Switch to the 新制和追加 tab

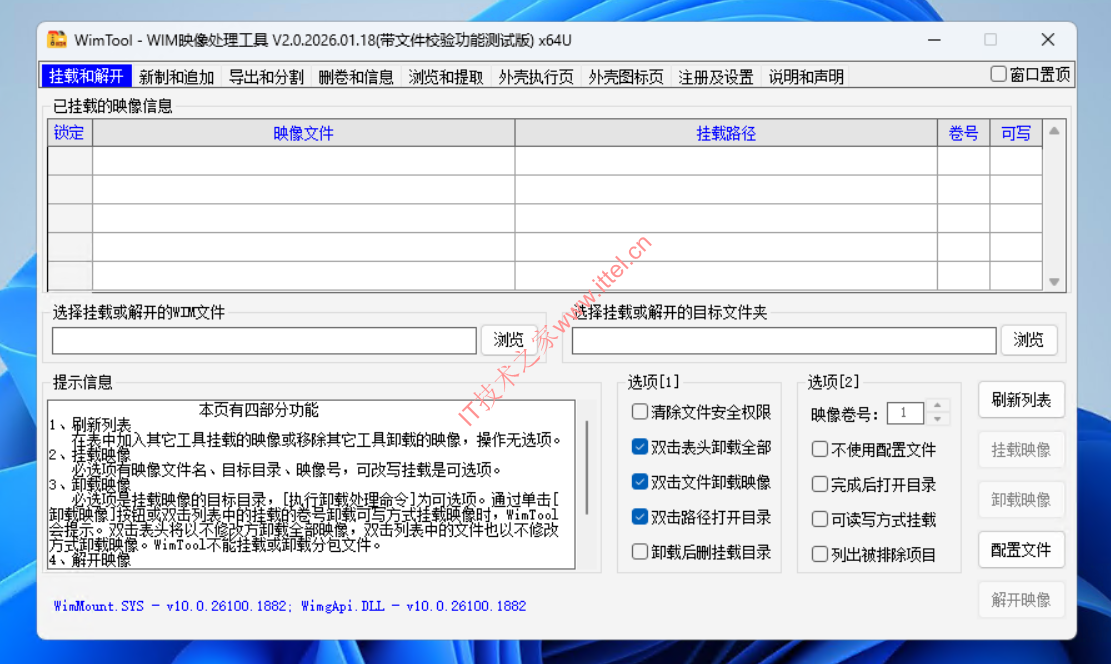click(176, 77)
